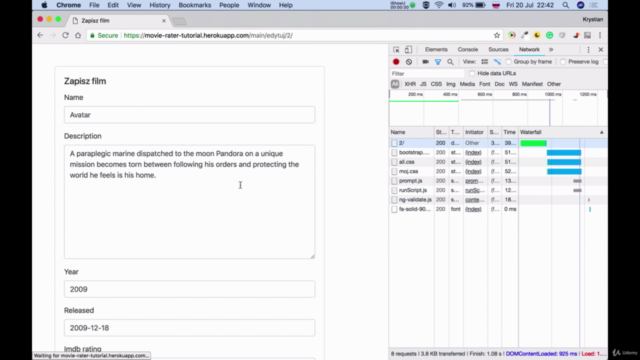This screenshot has width=640, height=360.
Task: Close the DevTools panel
Action: 601,50
